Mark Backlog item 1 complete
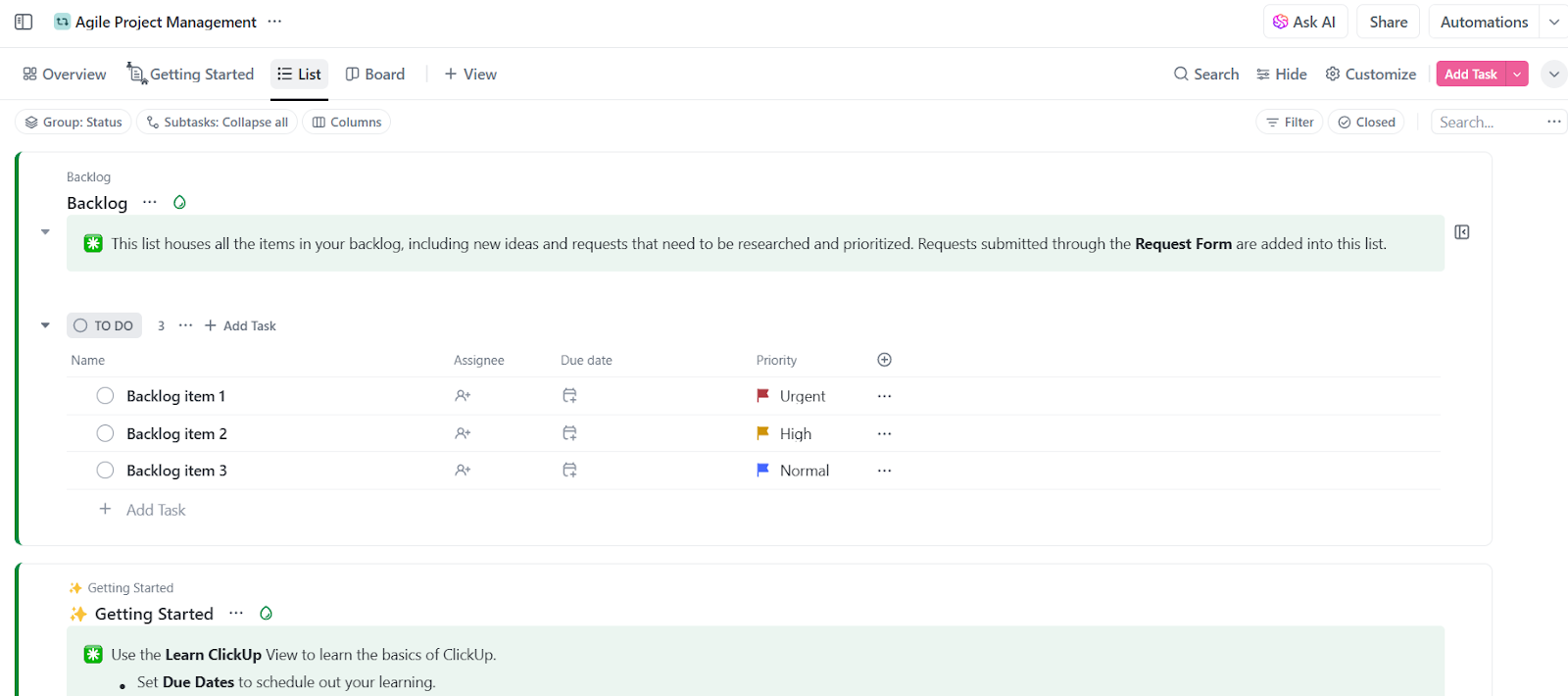1568x696 pixels. point(105,396)
